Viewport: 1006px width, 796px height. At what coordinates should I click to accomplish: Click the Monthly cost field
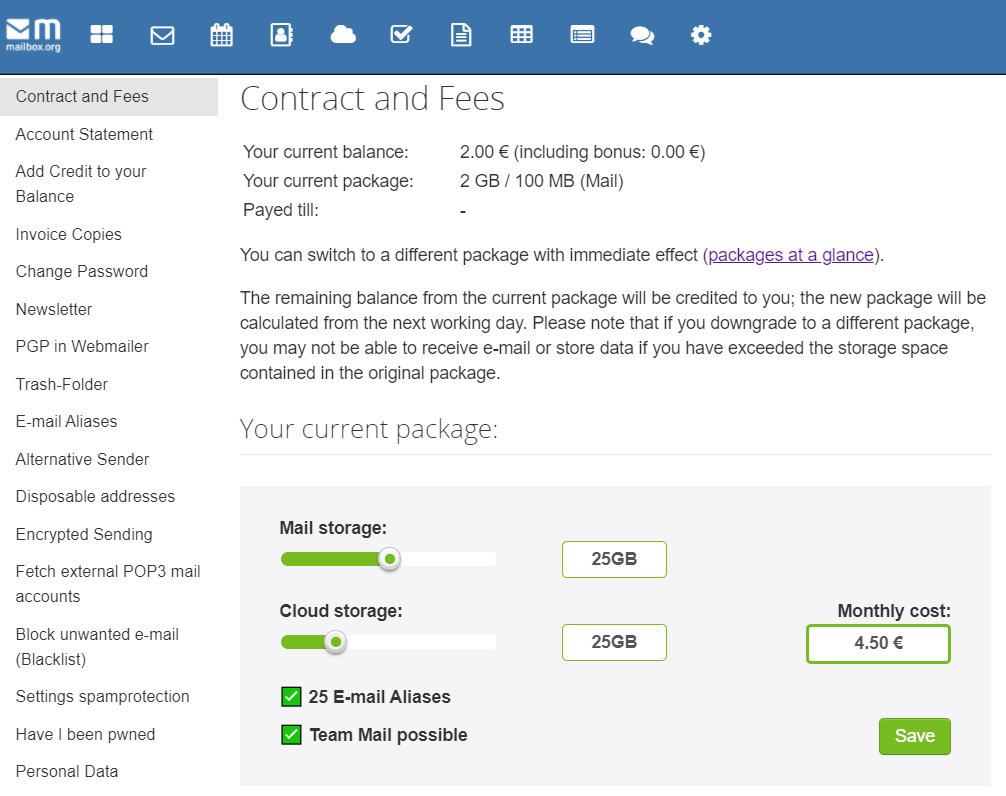(x=878, y=644)
